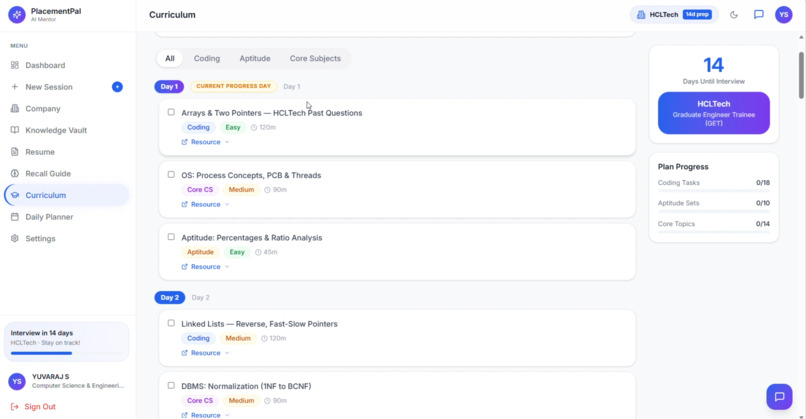806x419 pixels.
Task: Click the Day 2 blue pill badge
Action: (170, 298)
